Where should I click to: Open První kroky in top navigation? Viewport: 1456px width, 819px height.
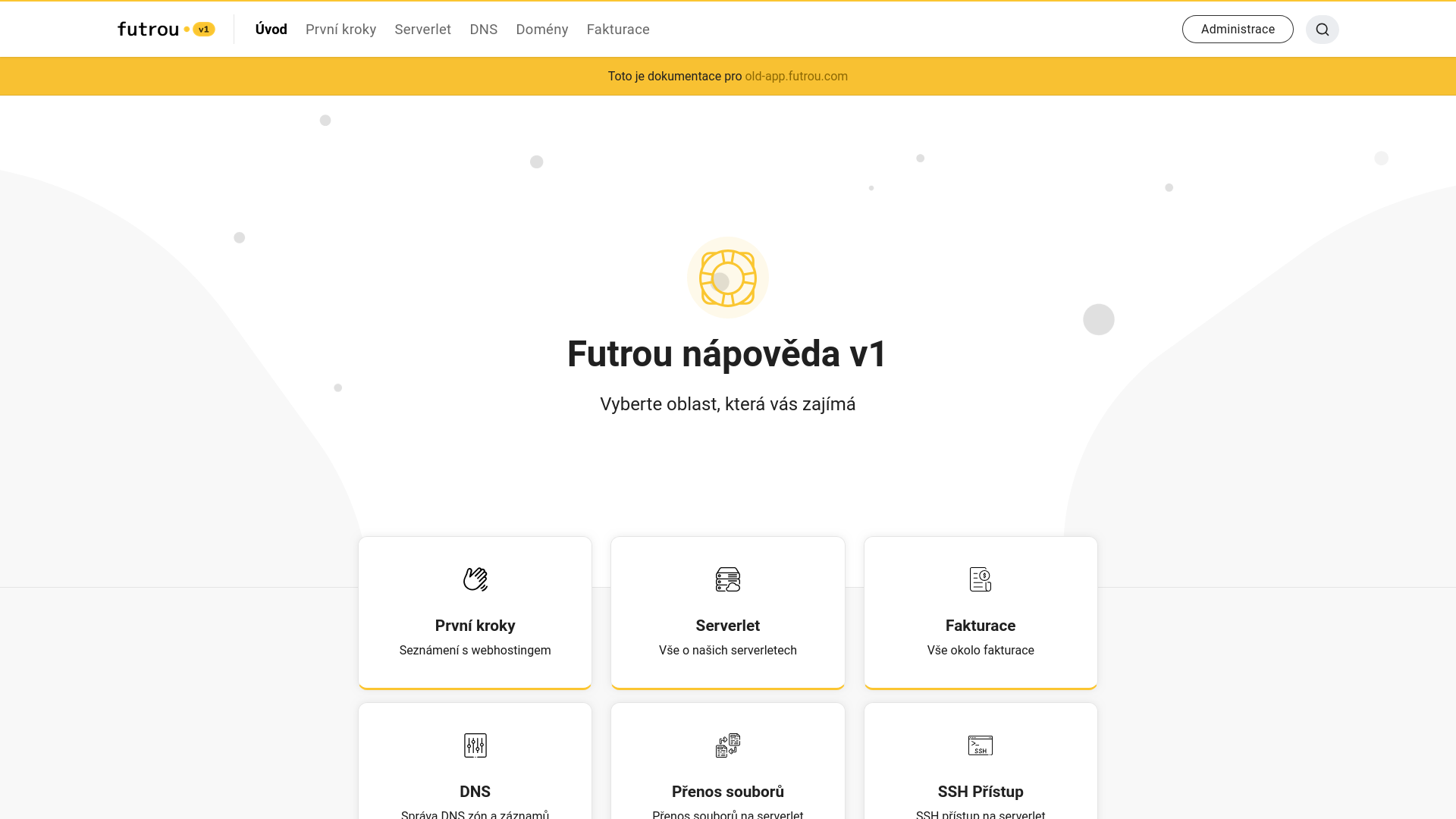pyautogui.click(x=340, y=30)
